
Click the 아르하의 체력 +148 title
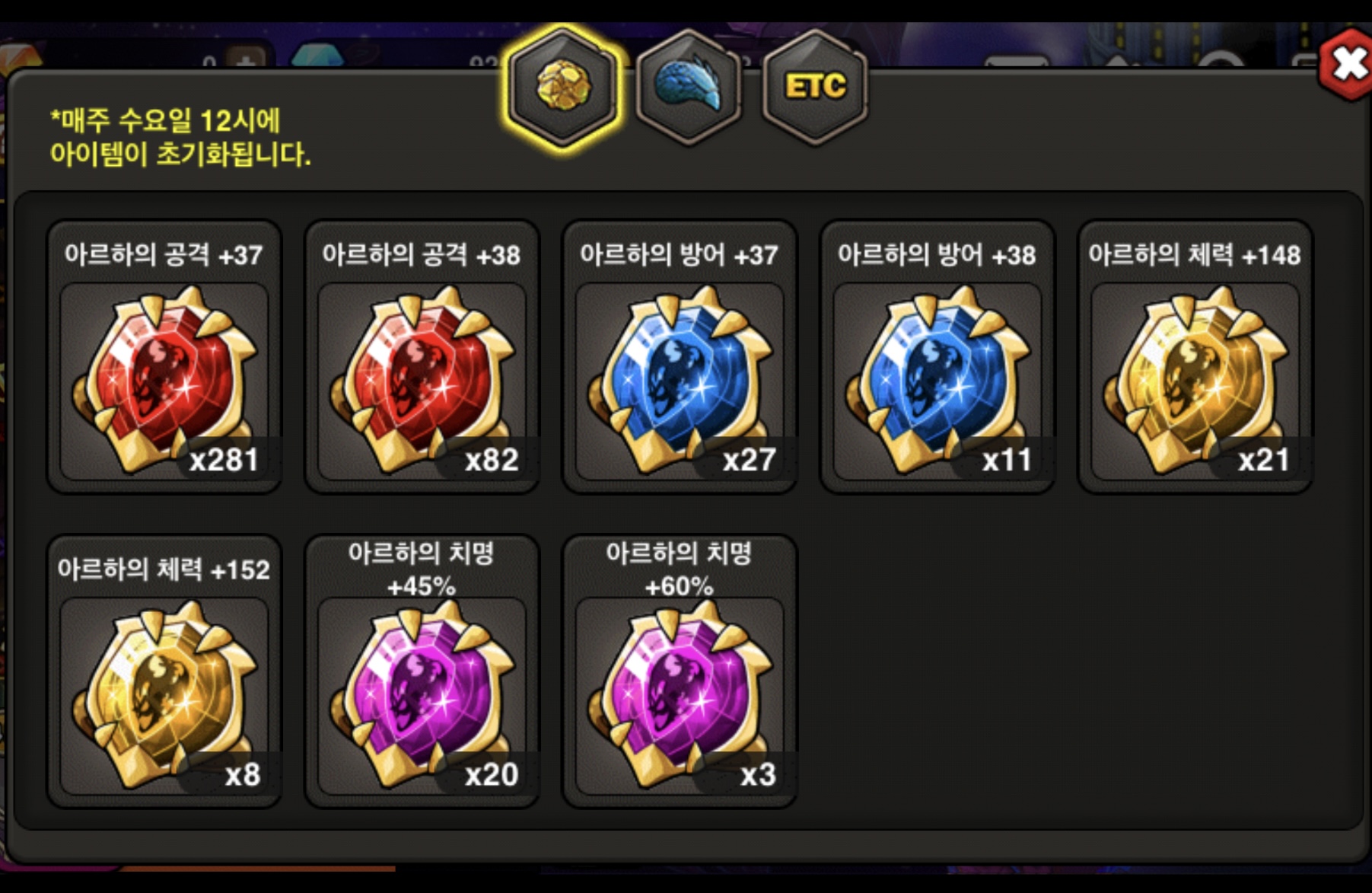point(1195,255)
